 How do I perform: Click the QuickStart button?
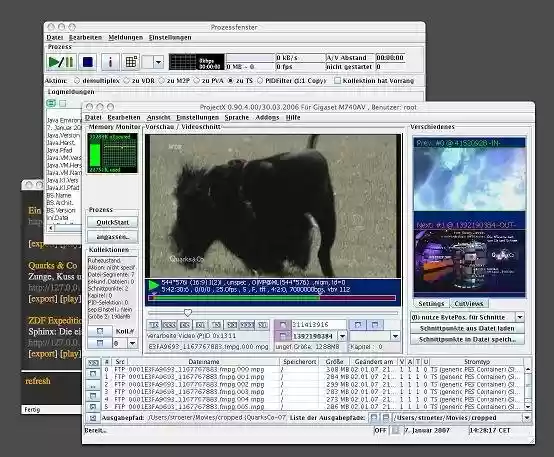(112, 222)
